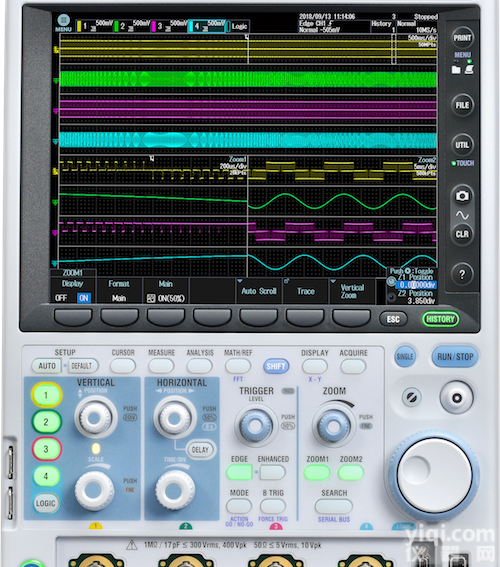Toggle the ZOOM2 key
The height and width of the screenshot is (567, 500).
click(x=351, y=472)
